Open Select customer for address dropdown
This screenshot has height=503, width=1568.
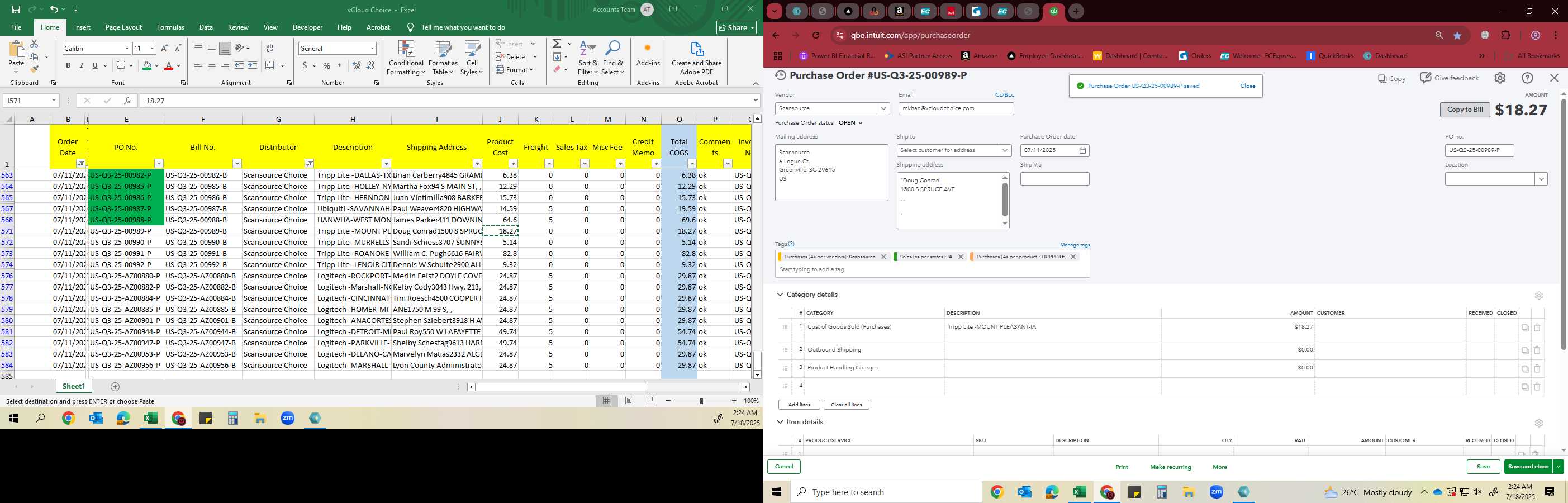pos(1004,150)
